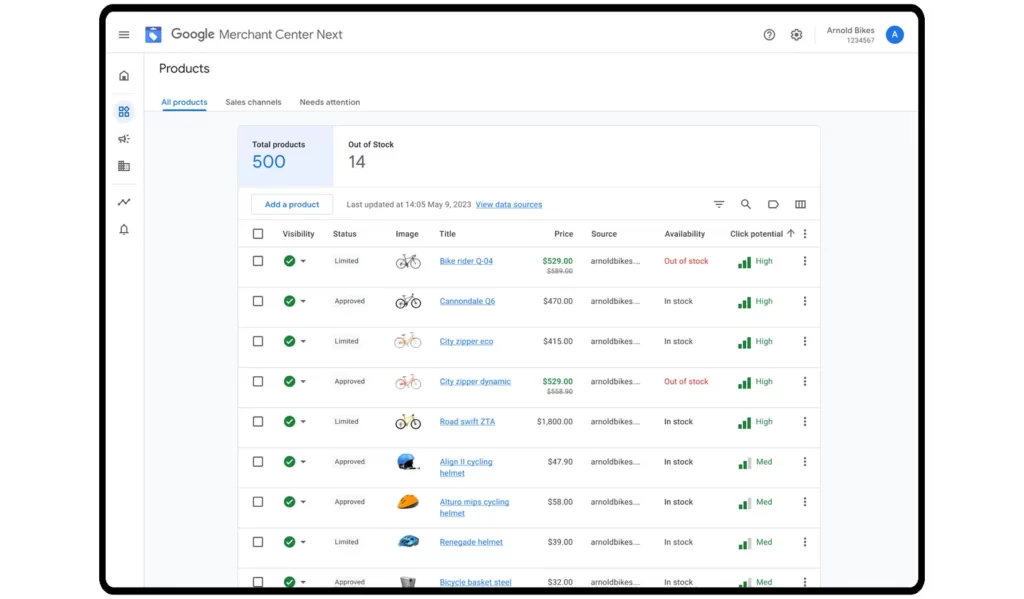Tick the select-all checkbox in header
Screen dimensions: 1024x599
click(x=258, y=234)
